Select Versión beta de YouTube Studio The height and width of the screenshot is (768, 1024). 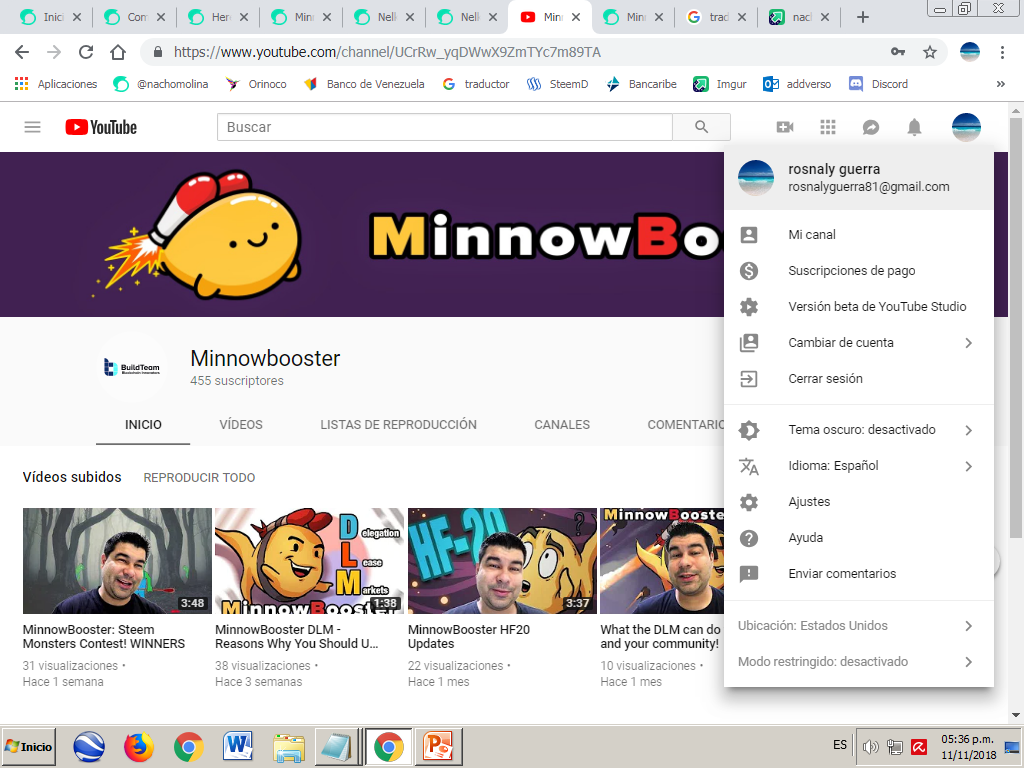859,306
